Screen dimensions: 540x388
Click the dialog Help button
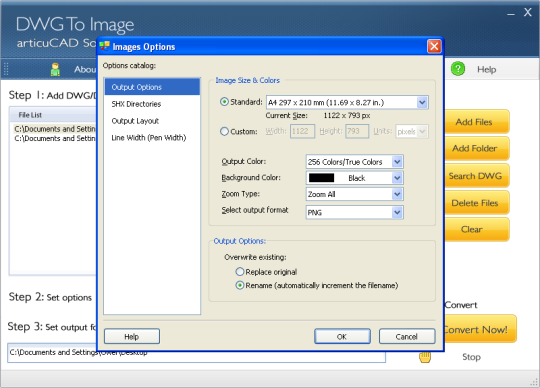[x=132, y=336]
